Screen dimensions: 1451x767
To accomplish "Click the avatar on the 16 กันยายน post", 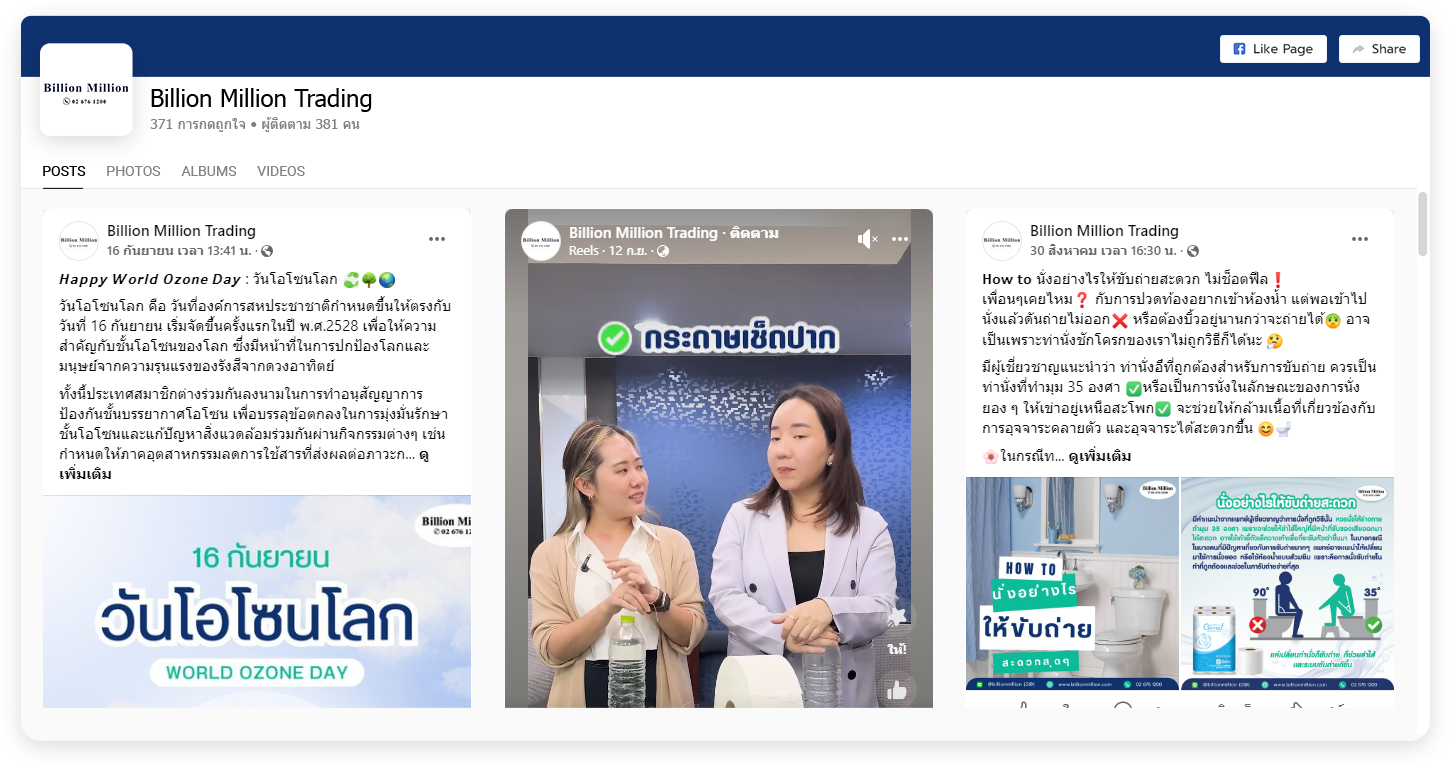I will click(x=79, y=241).
